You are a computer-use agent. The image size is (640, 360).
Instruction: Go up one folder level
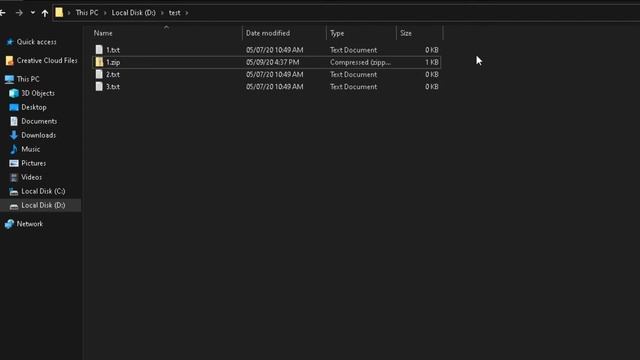44,13
